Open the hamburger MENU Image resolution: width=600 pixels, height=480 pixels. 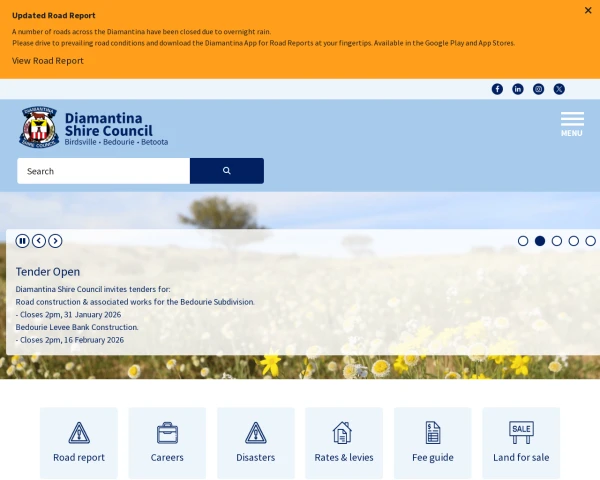[x=572, y=124]
